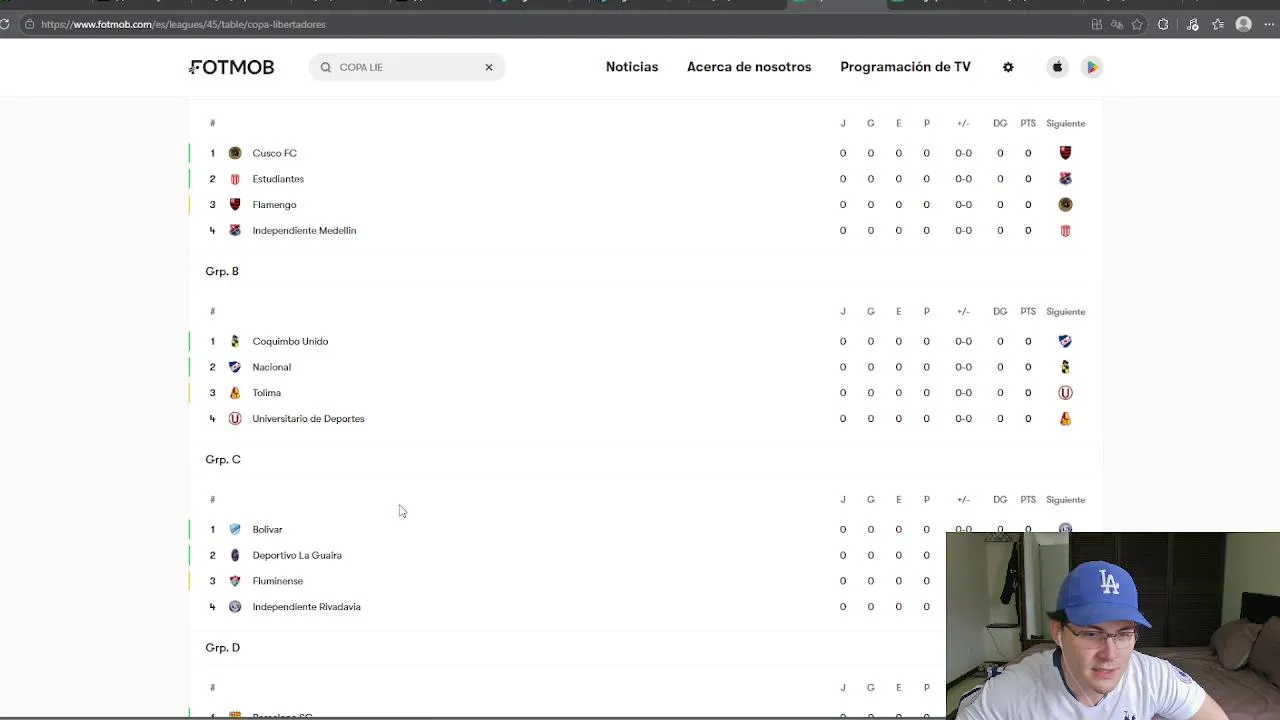Select the Independiente Rivadavia crest

(x=235, y=607)
